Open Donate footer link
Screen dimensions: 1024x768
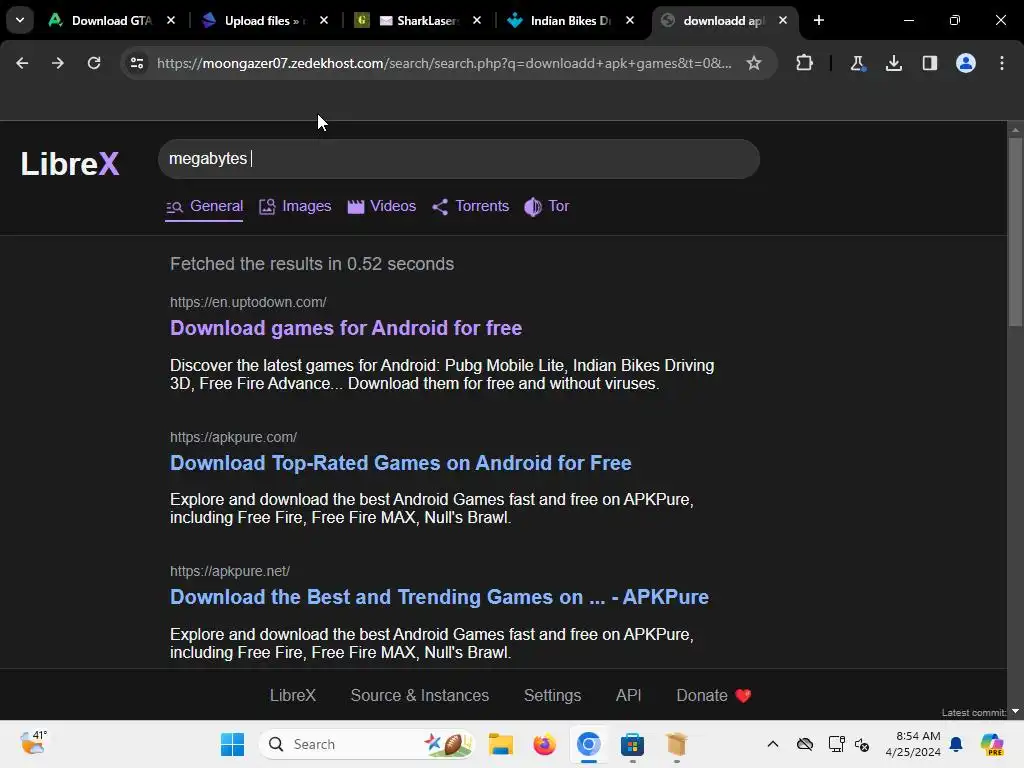click(714, 696)
